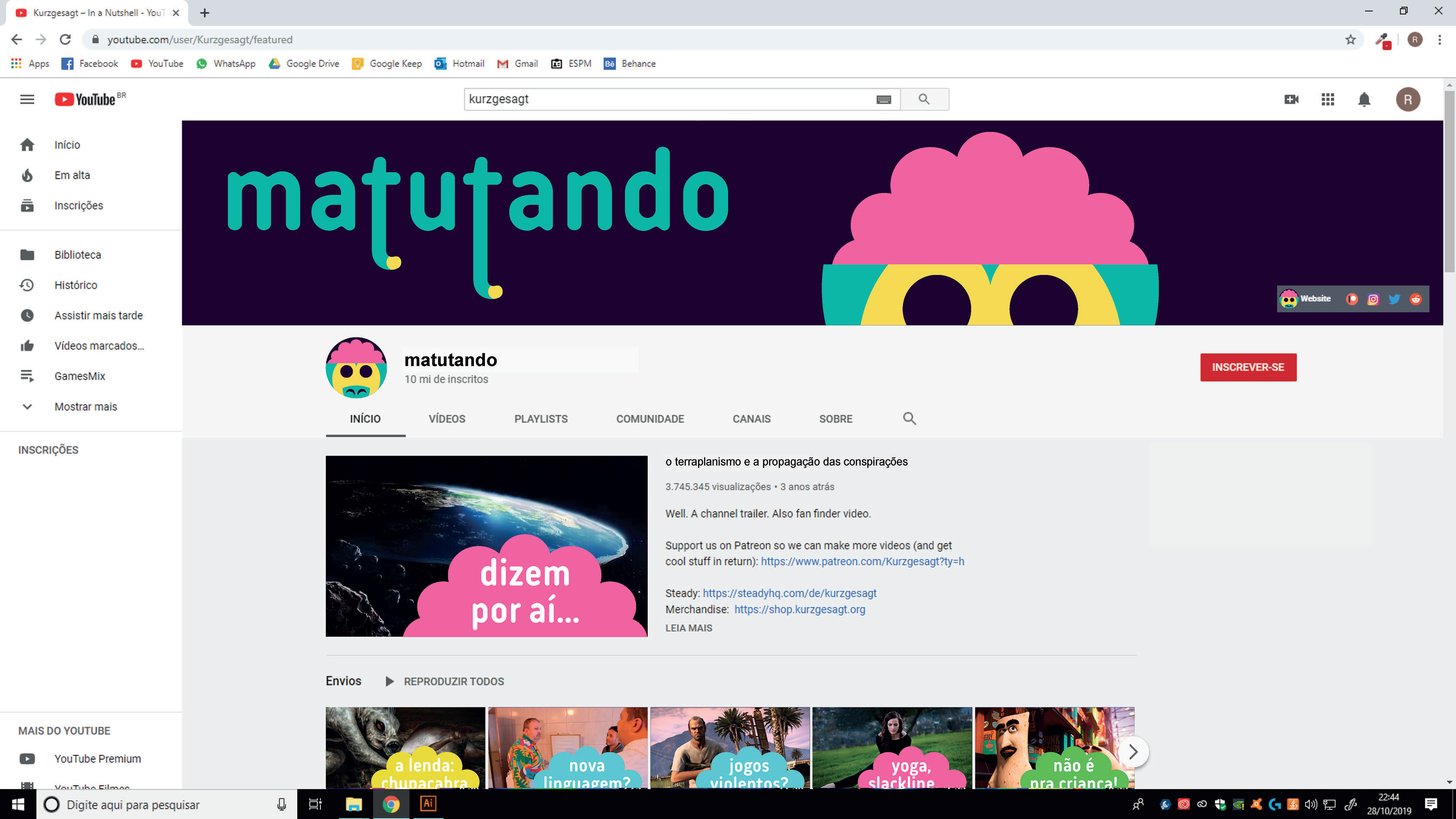Click the YouTube BR logo
1456x819 pixels.
click(x=91, y=99)
